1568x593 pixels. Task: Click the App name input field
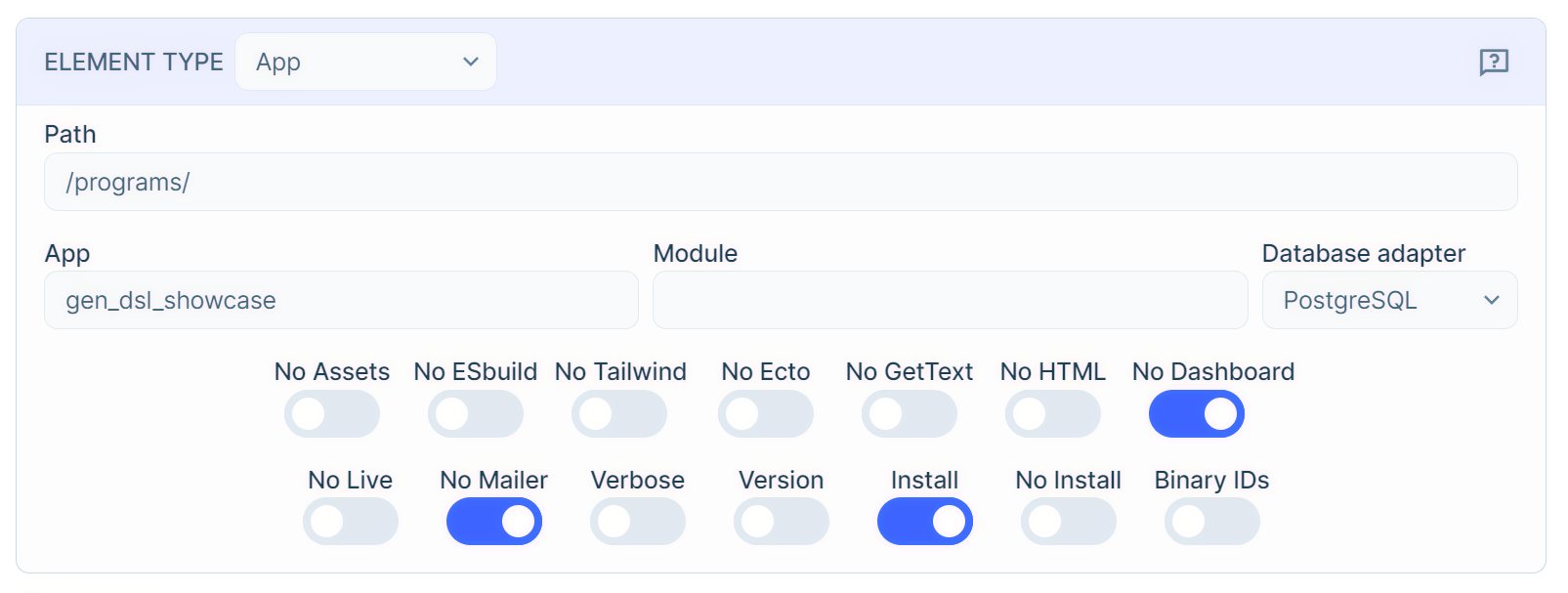(341, 300)
